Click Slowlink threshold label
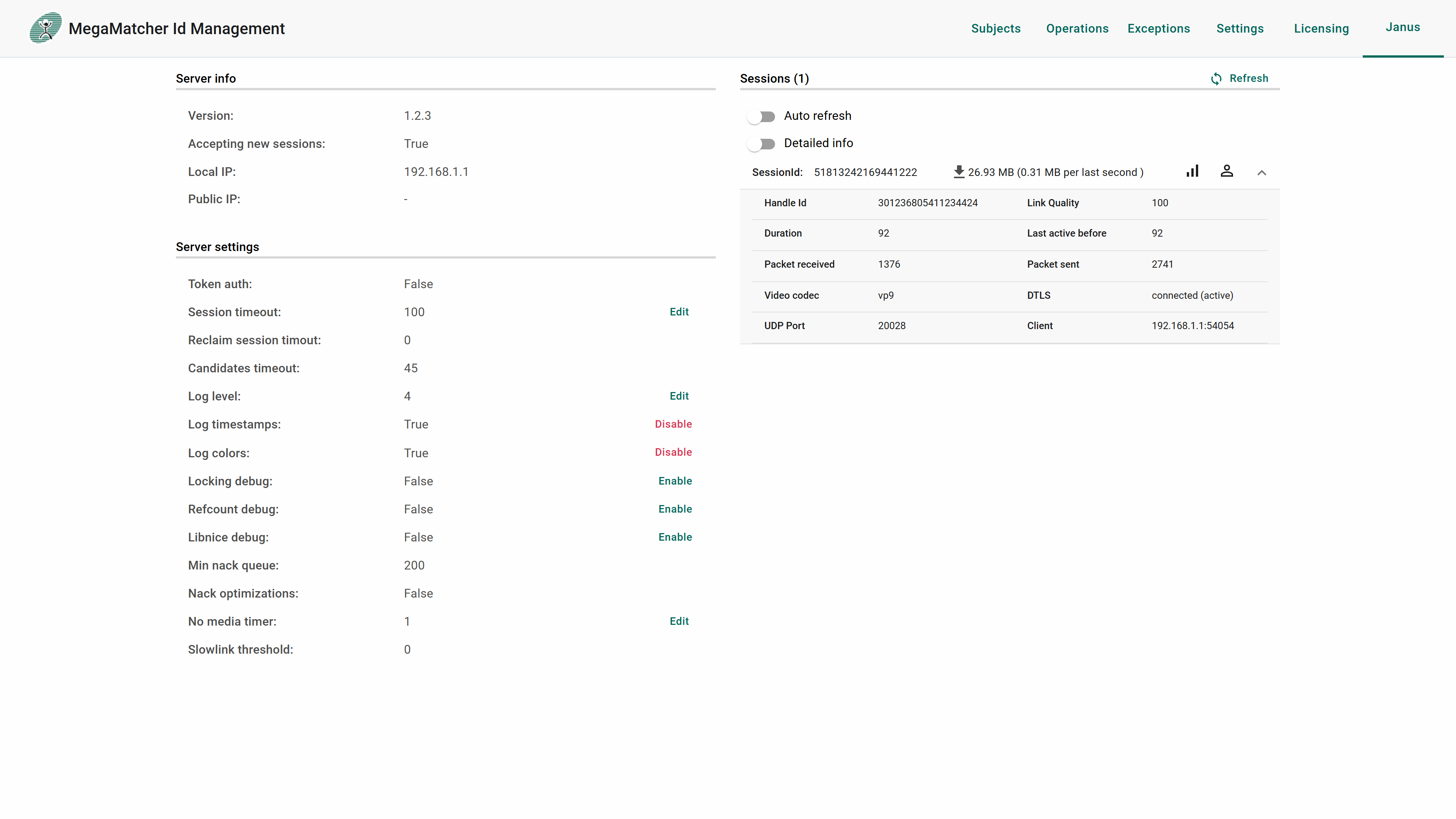The height and width of the screenshot is (819, 1456). pos(240,650)
